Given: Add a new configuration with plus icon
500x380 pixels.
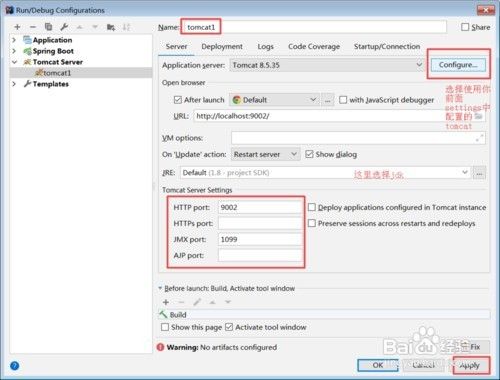Looking at the screenshot, I should tap(17, 27).
